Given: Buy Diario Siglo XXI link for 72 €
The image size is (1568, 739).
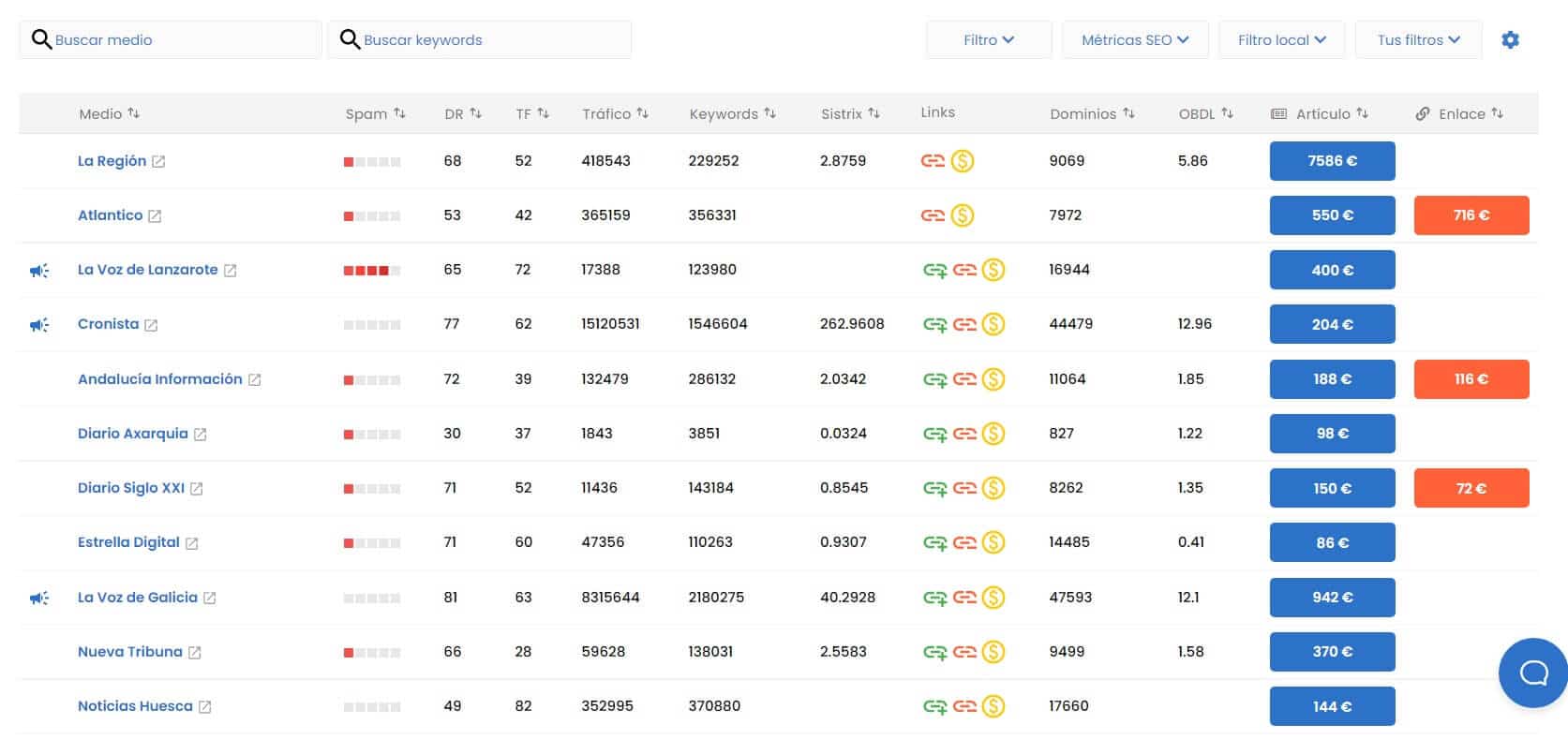Looking at the screenshot, I should coord(1471,488).
